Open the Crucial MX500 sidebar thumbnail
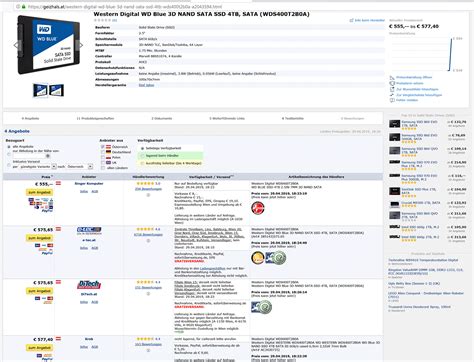This screenshot has width=474, height=362. point(394,204)
